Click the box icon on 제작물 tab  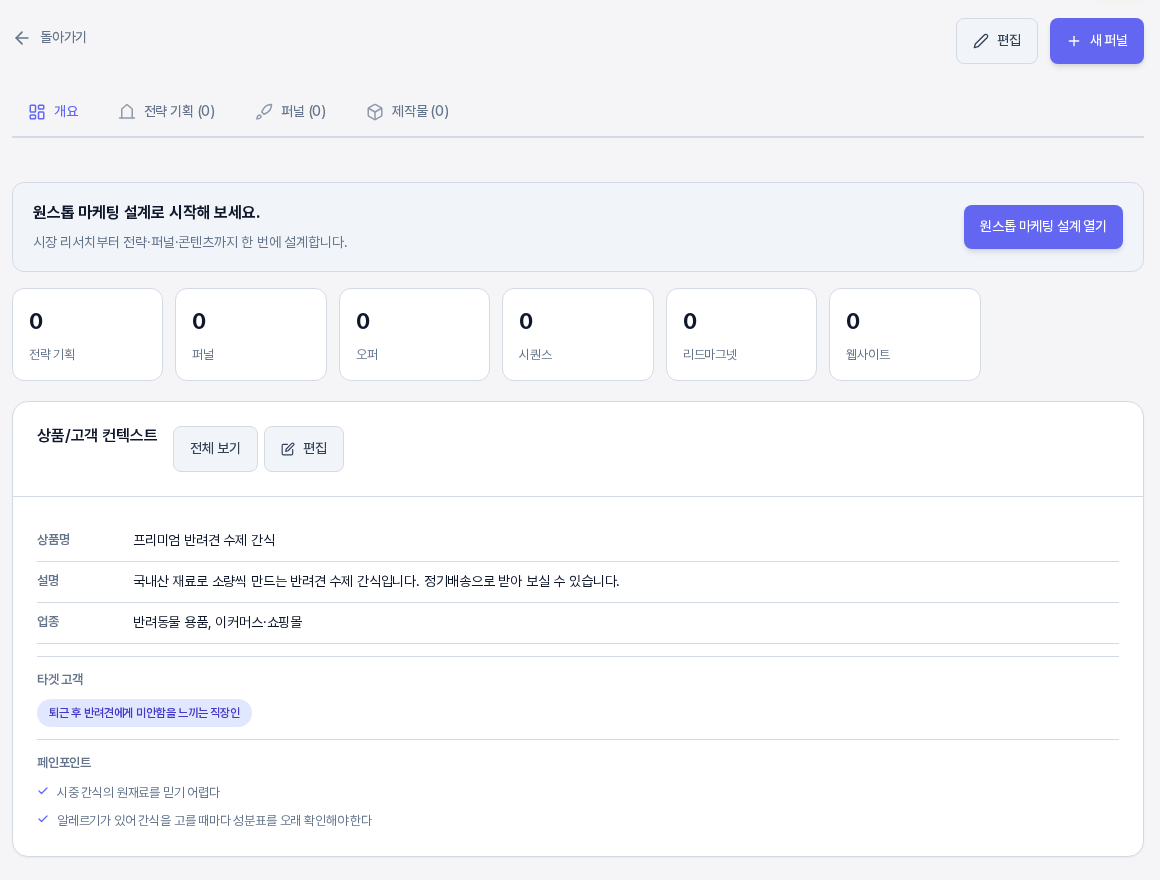tap(375, 112)
